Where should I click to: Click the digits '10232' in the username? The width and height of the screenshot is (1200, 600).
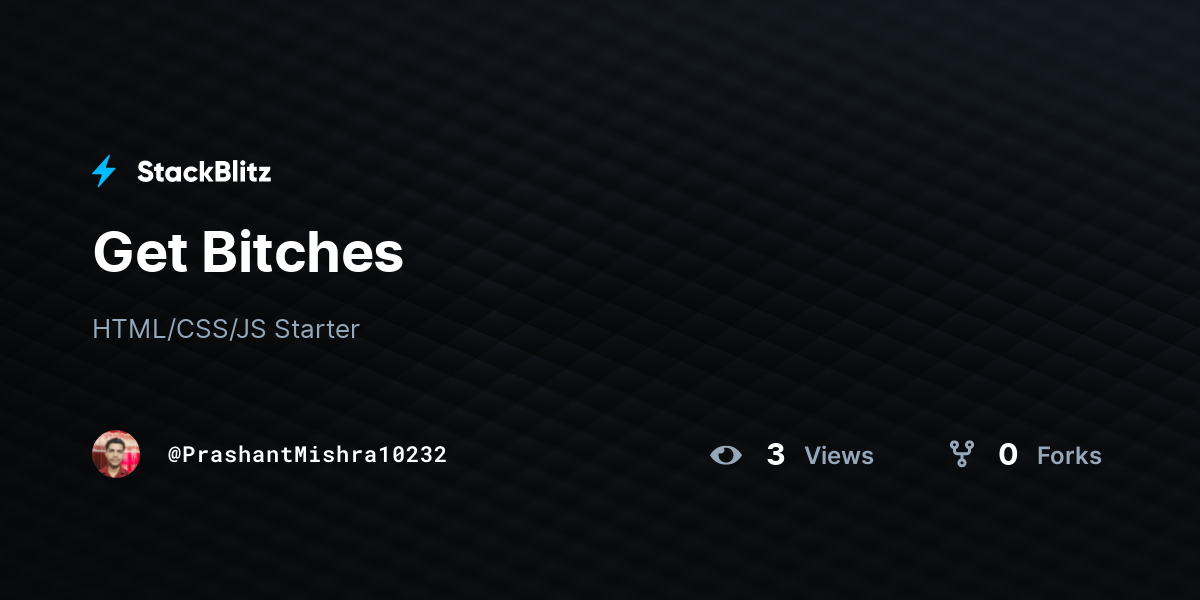pos(416,455)
